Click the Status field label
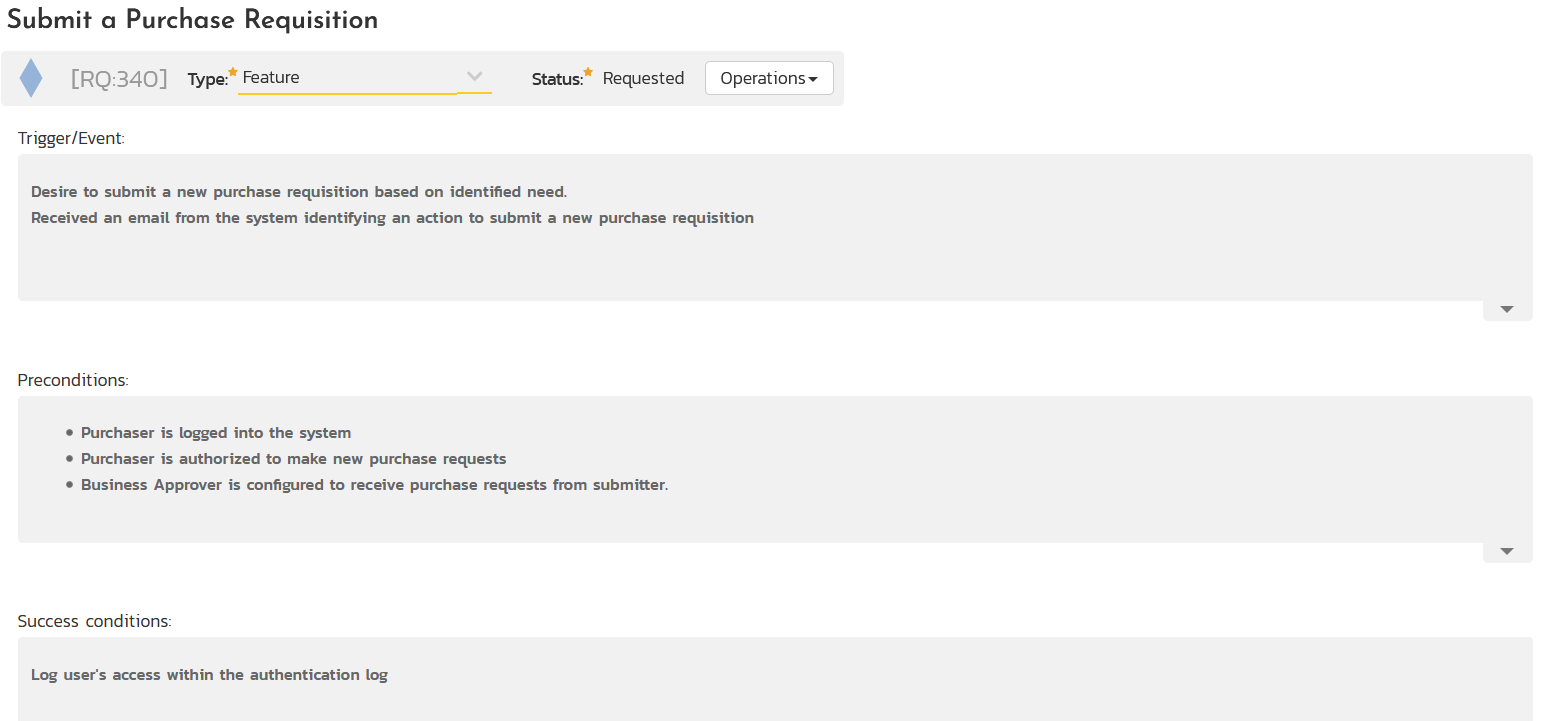The width and height of the screenshot is (1550, 721). (557, 79)
